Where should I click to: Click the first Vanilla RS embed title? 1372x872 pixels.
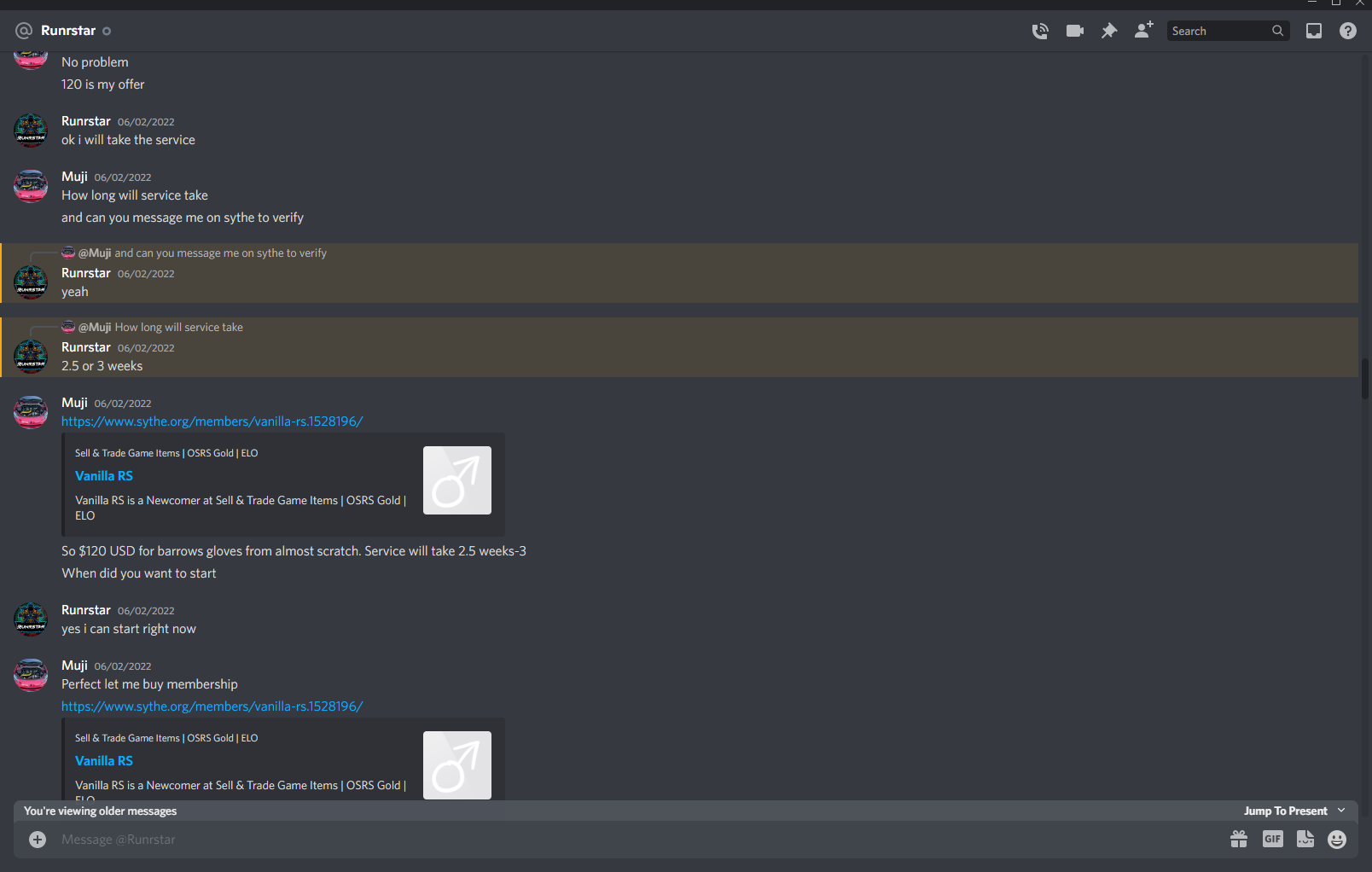(104, 476)
